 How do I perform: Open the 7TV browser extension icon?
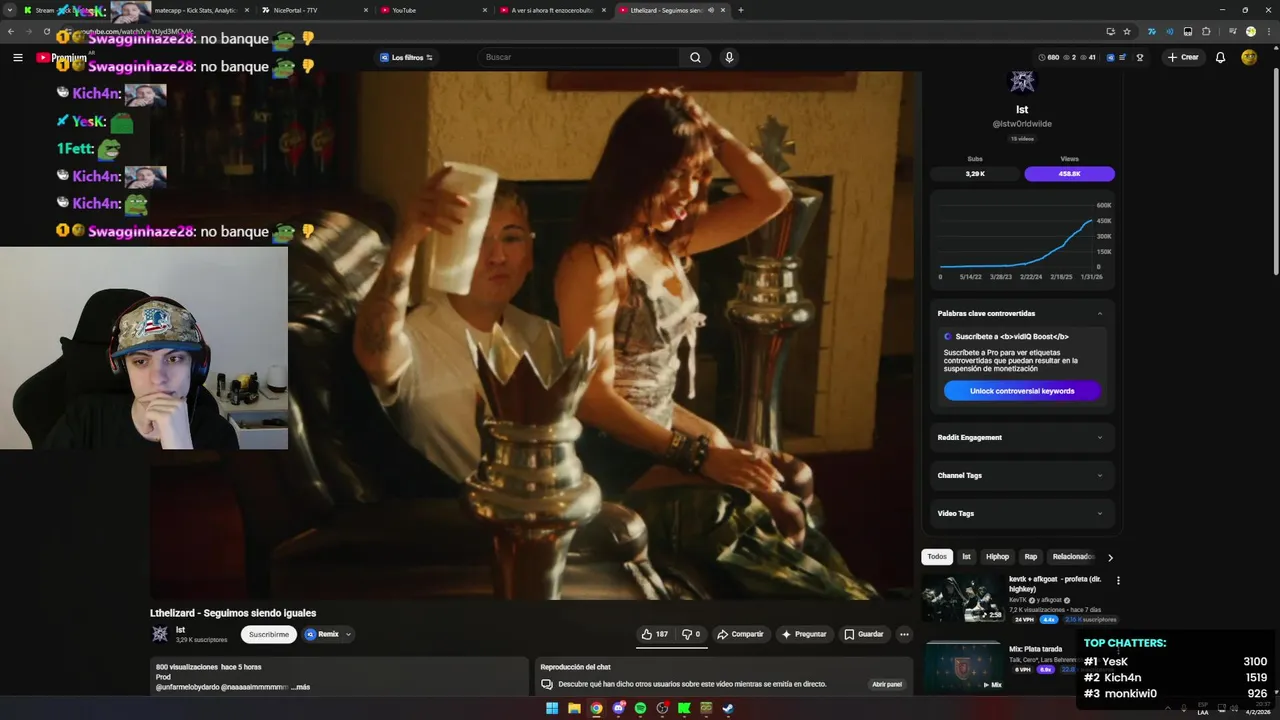[1152, 31]
